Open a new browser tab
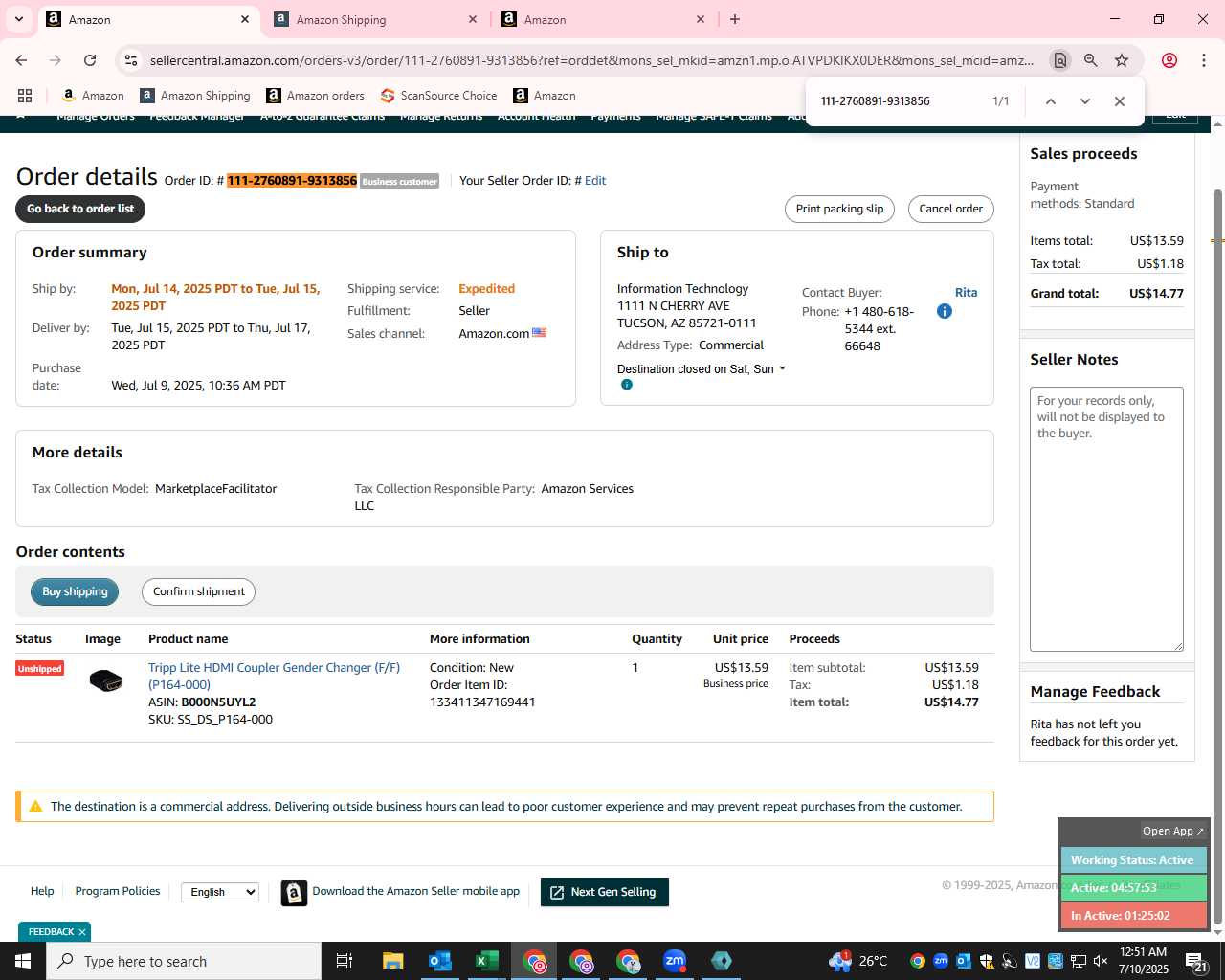The width and height of the screenshot is (1225, 980). pyautogui.click(x=735, y=19)
